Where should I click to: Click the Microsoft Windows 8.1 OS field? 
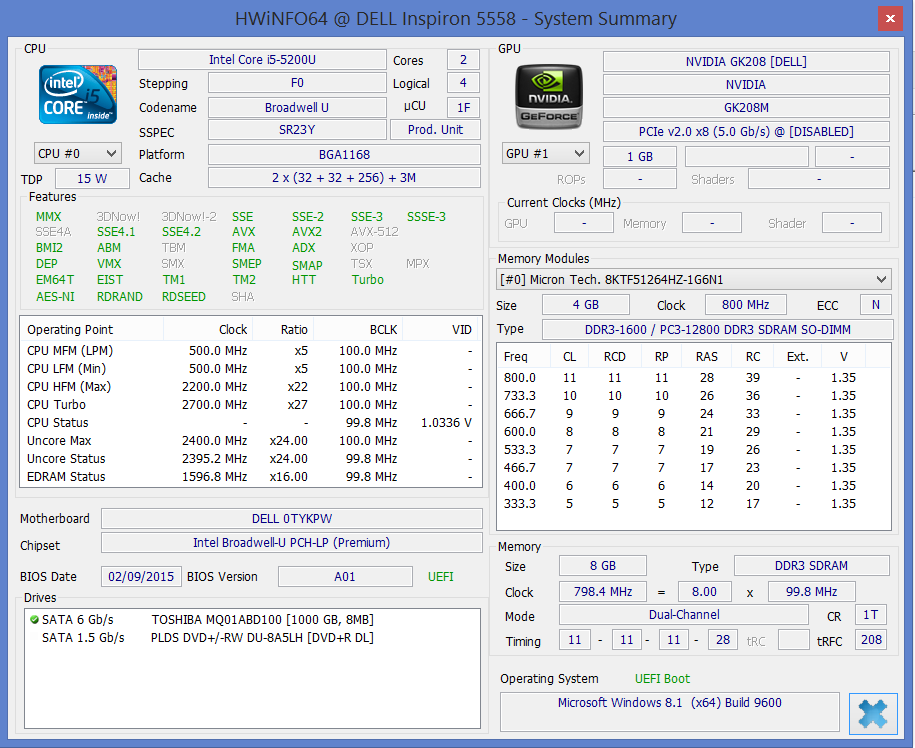669,703
